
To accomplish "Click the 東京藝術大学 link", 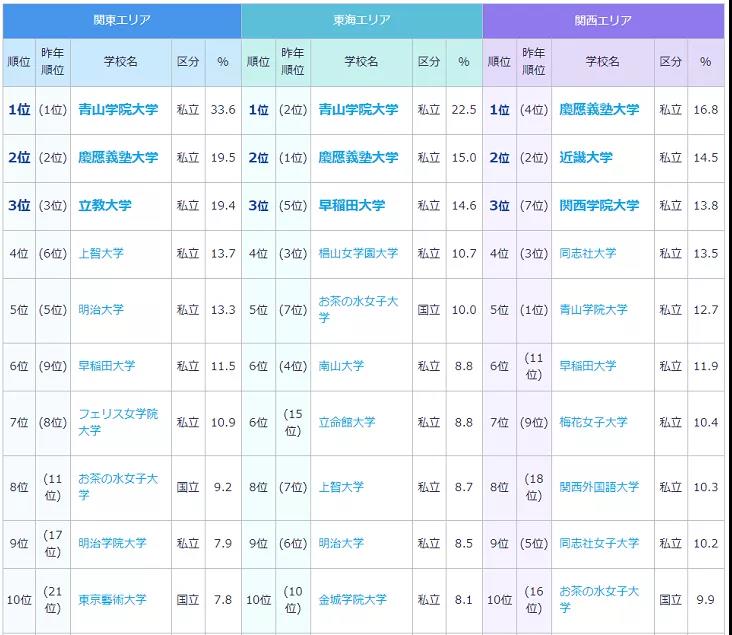I will (113, 600).
